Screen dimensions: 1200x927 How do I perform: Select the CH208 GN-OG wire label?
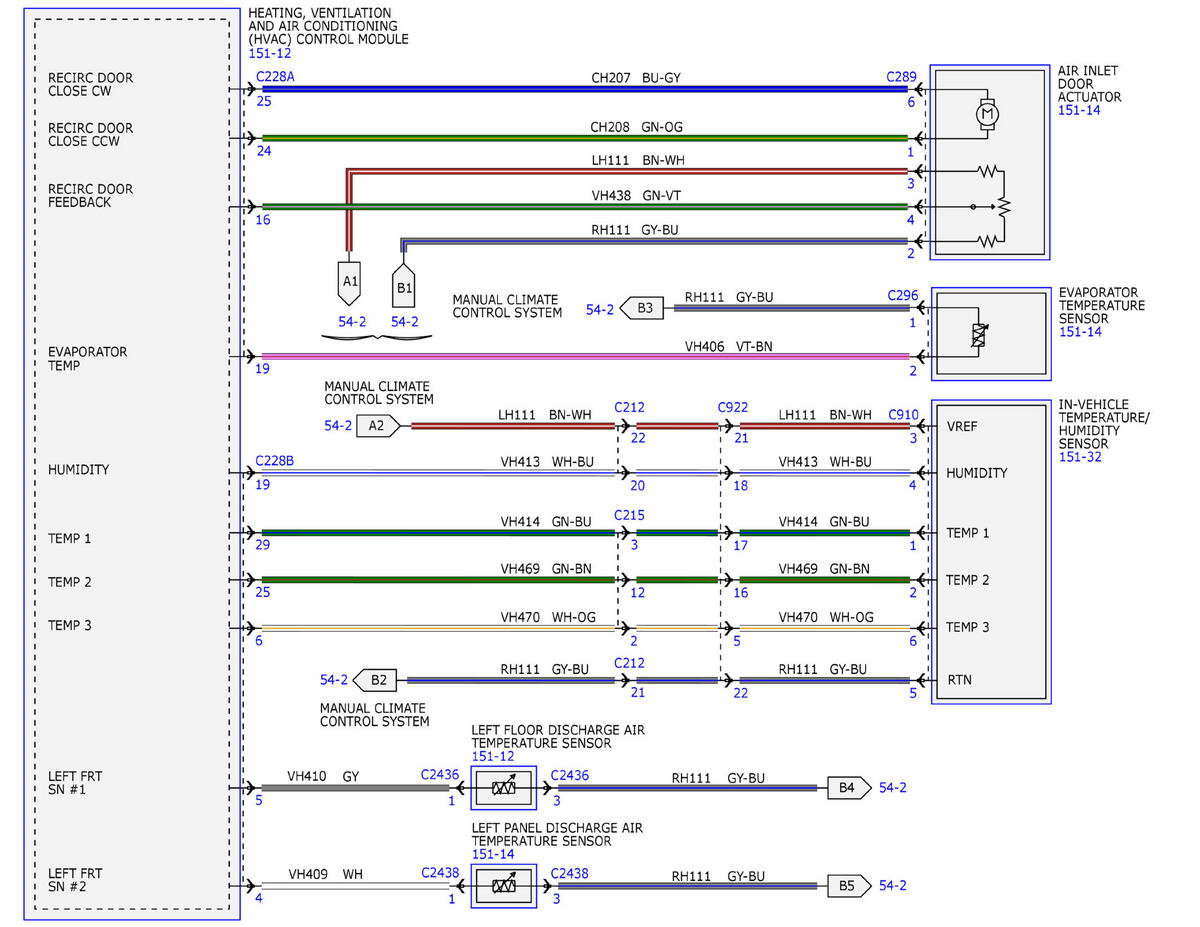(637, 127)
